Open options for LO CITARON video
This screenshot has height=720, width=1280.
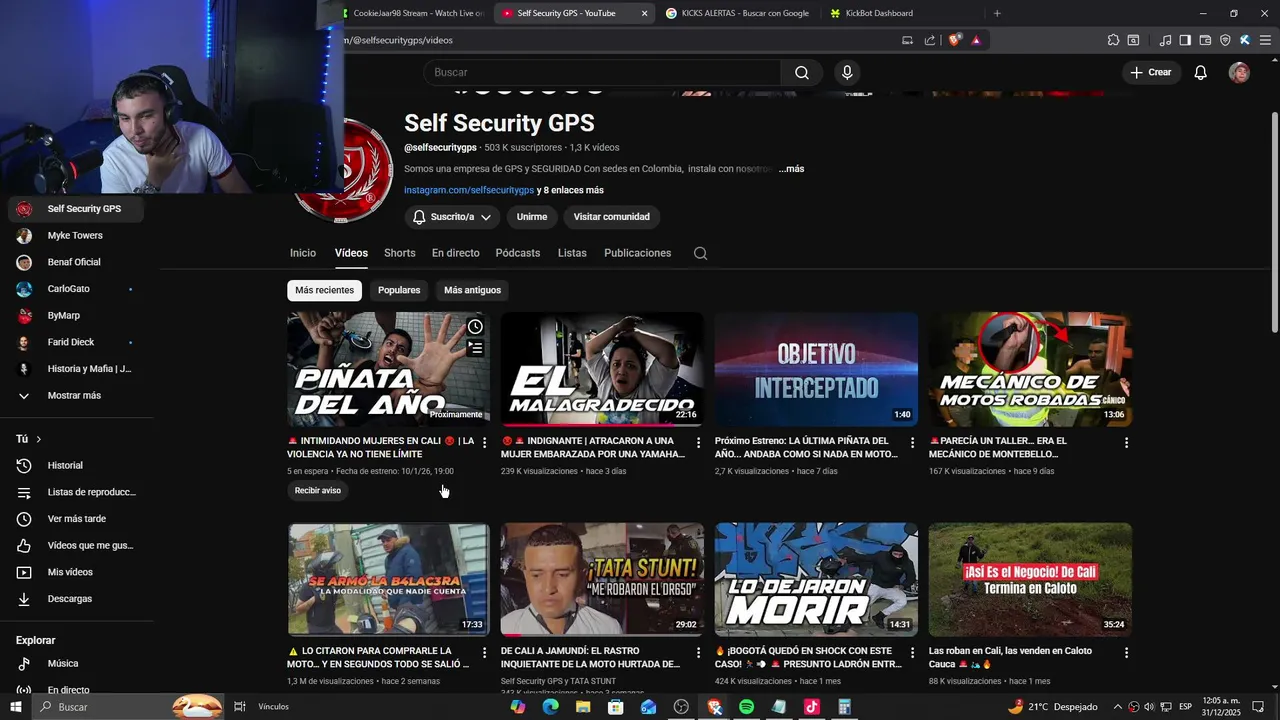485,652
